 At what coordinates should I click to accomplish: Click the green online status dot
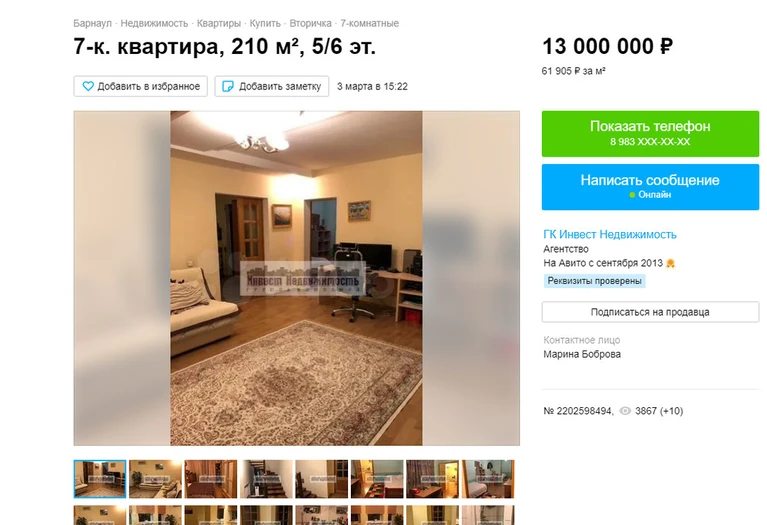632,195
